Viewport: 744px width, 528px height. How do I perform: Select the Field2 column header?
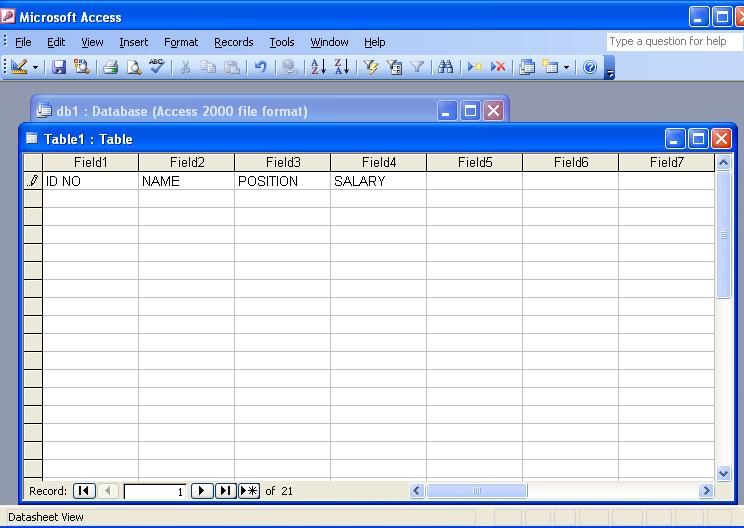pyautogui.click(x=187, y=163)
